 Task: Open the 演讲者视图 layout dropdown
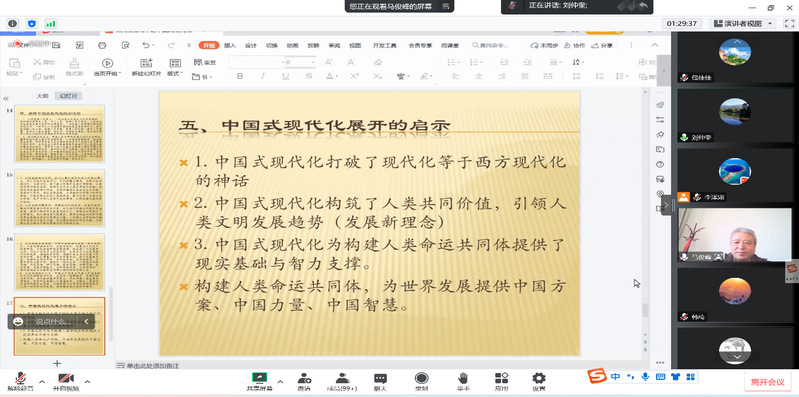coord(743,23)
